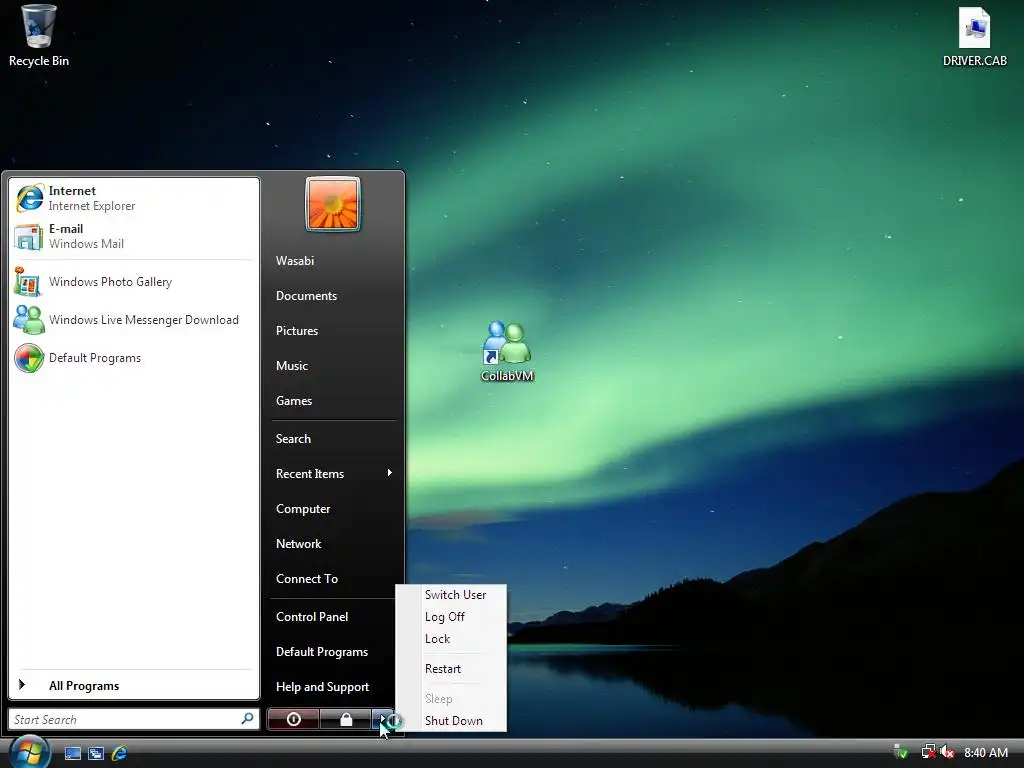Open Connect To from Start menu
The width and height of the screenshot is (1024, 768).
[306, 579]
